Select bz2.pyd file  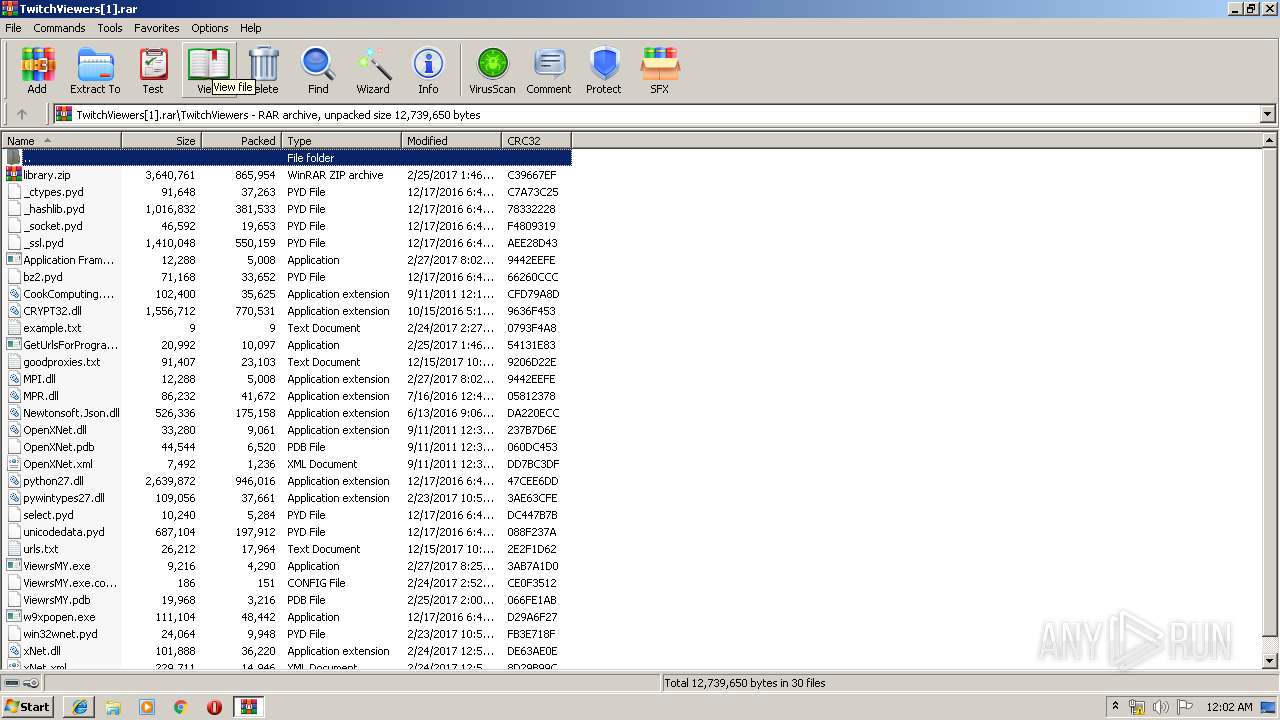click(43, 277)
